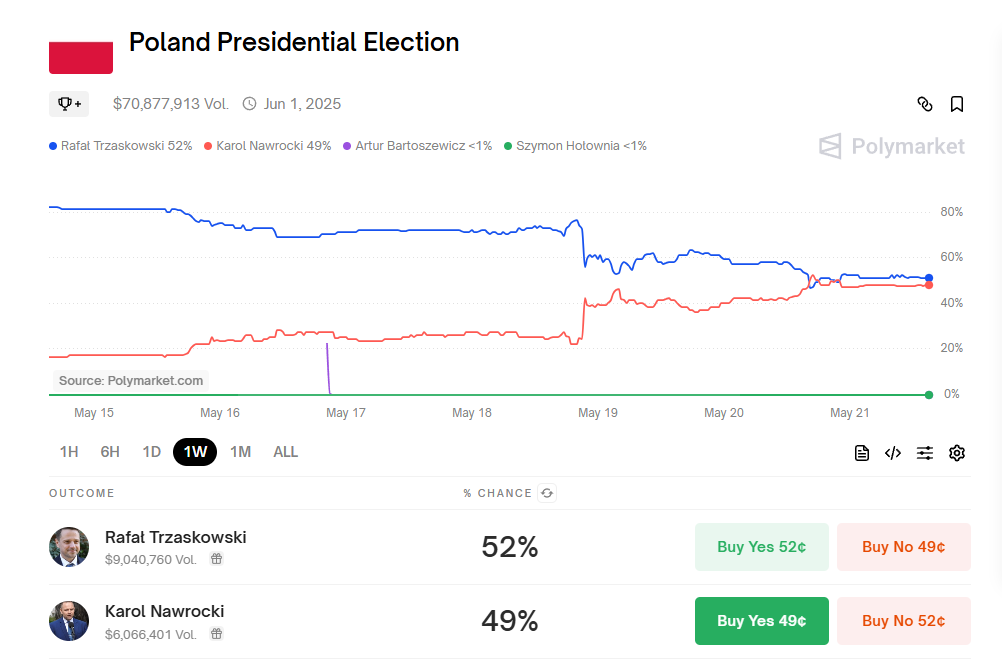This screenshot has width=1002, height=671.
Task: Click the embed code icon
Action: click(893, 453)
